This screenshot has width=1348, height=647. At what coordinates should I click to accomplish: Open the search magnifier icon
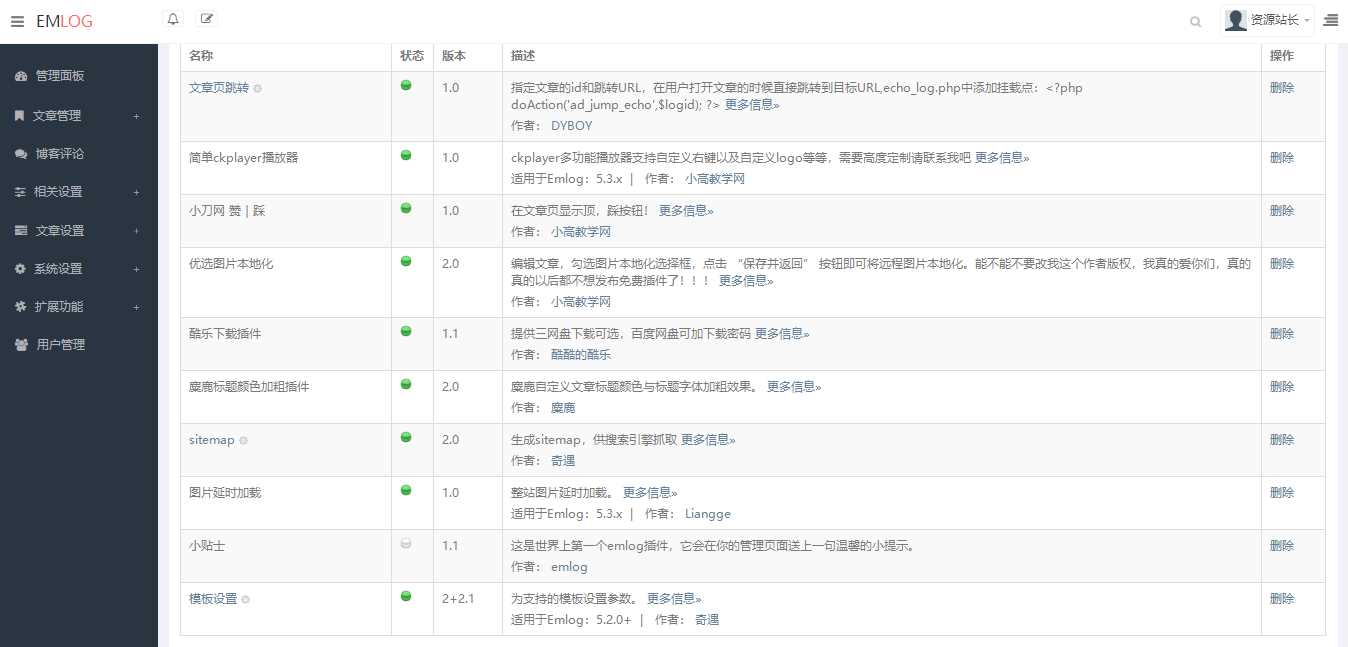point(1196,21)
